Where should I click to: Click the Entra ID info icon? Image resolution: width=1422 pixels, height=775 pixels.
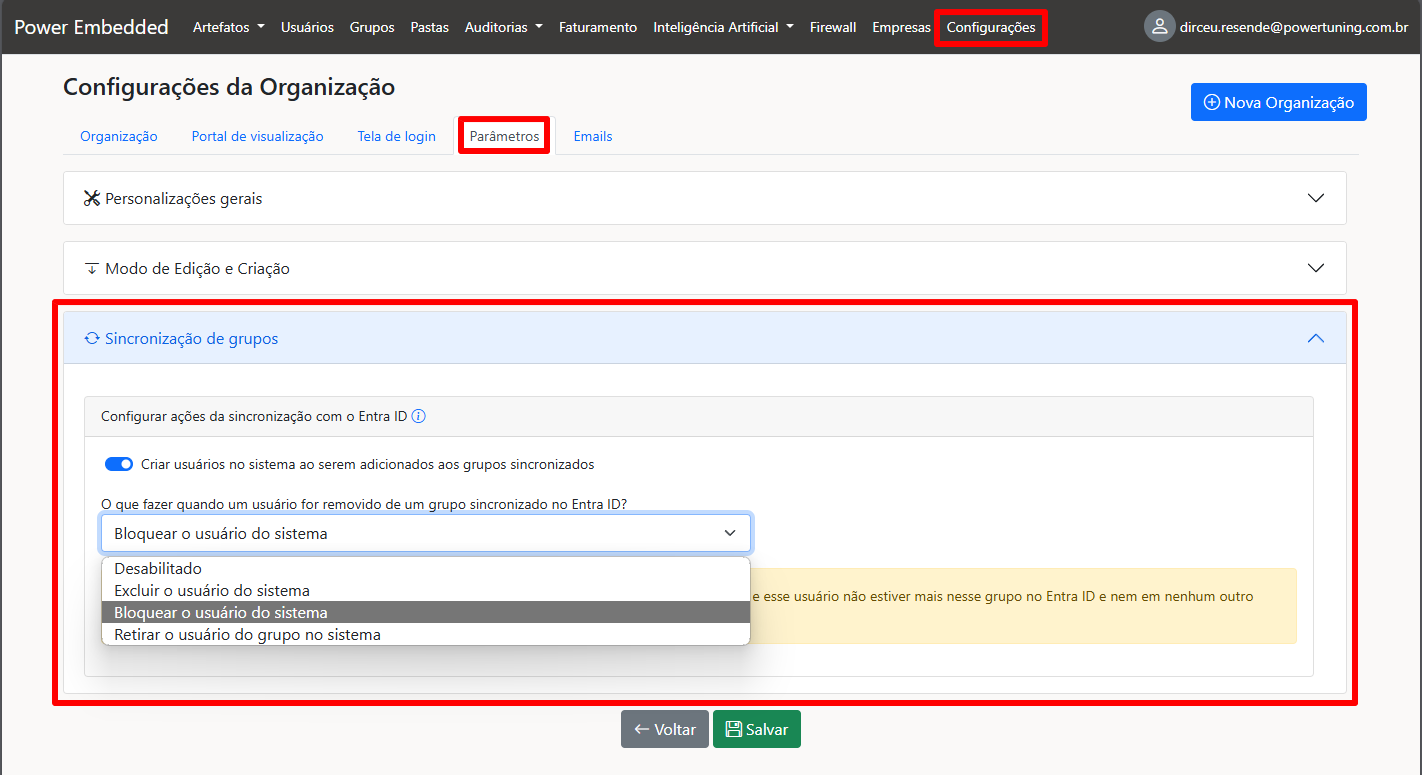[419, 416]
